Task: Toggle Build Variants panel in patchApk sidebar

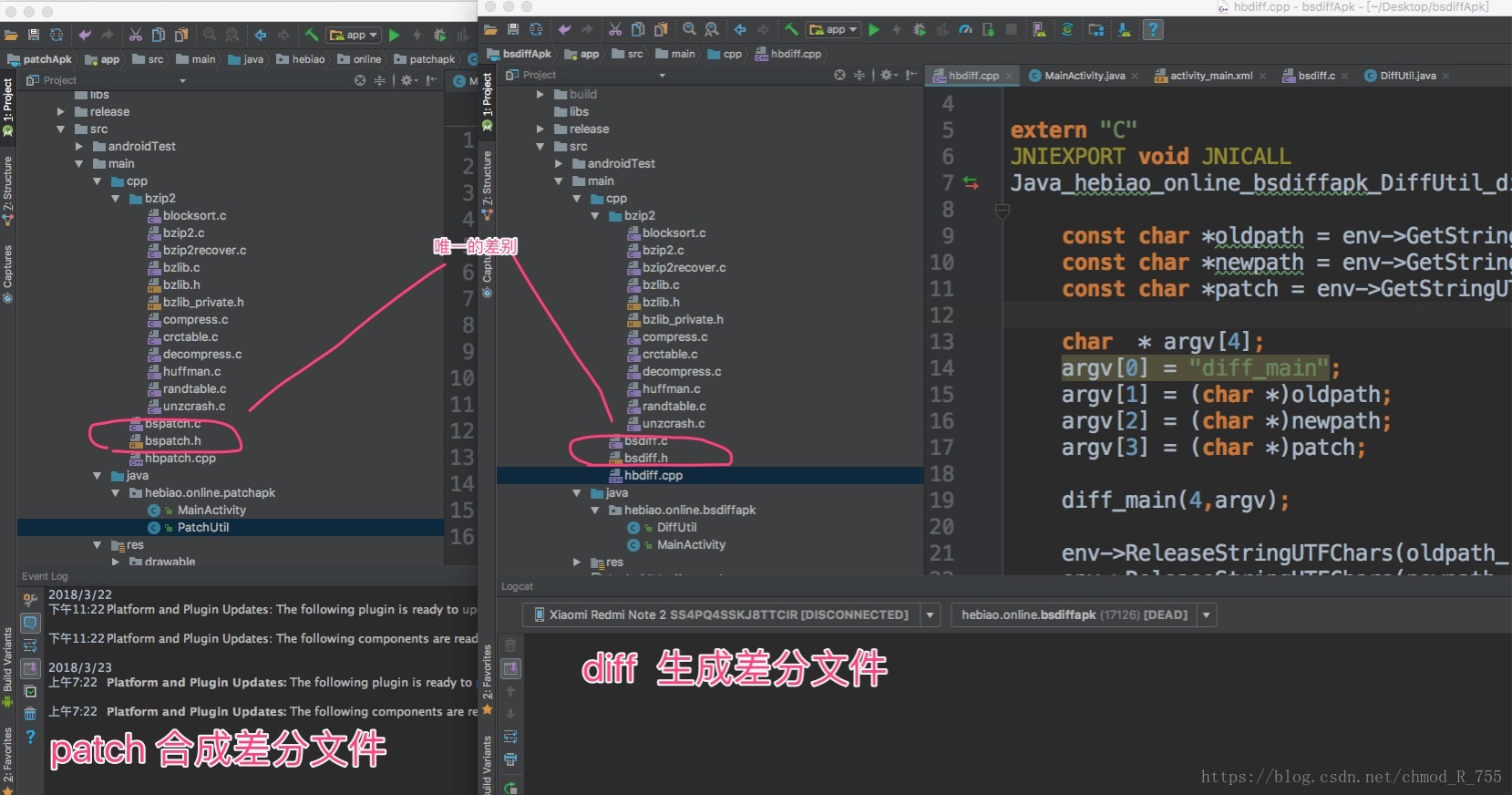Action: tap(8, 667)
